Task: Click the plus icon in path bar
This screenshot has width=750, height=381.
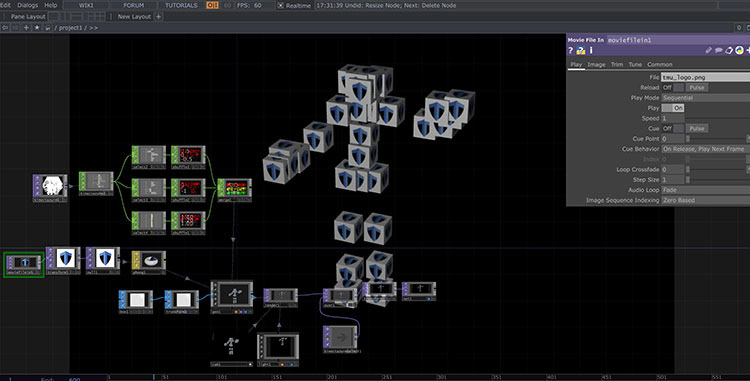Action: [26, 28]
